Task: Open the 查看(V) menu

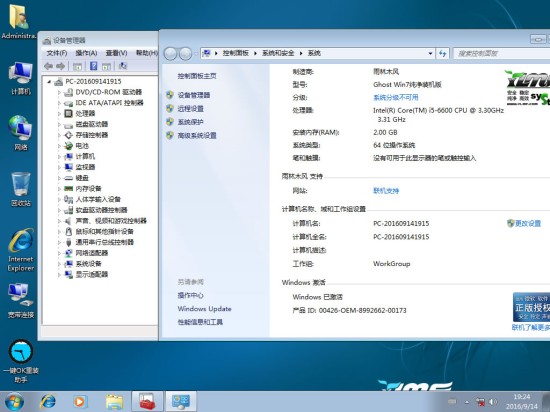Action: click(116, 53)
